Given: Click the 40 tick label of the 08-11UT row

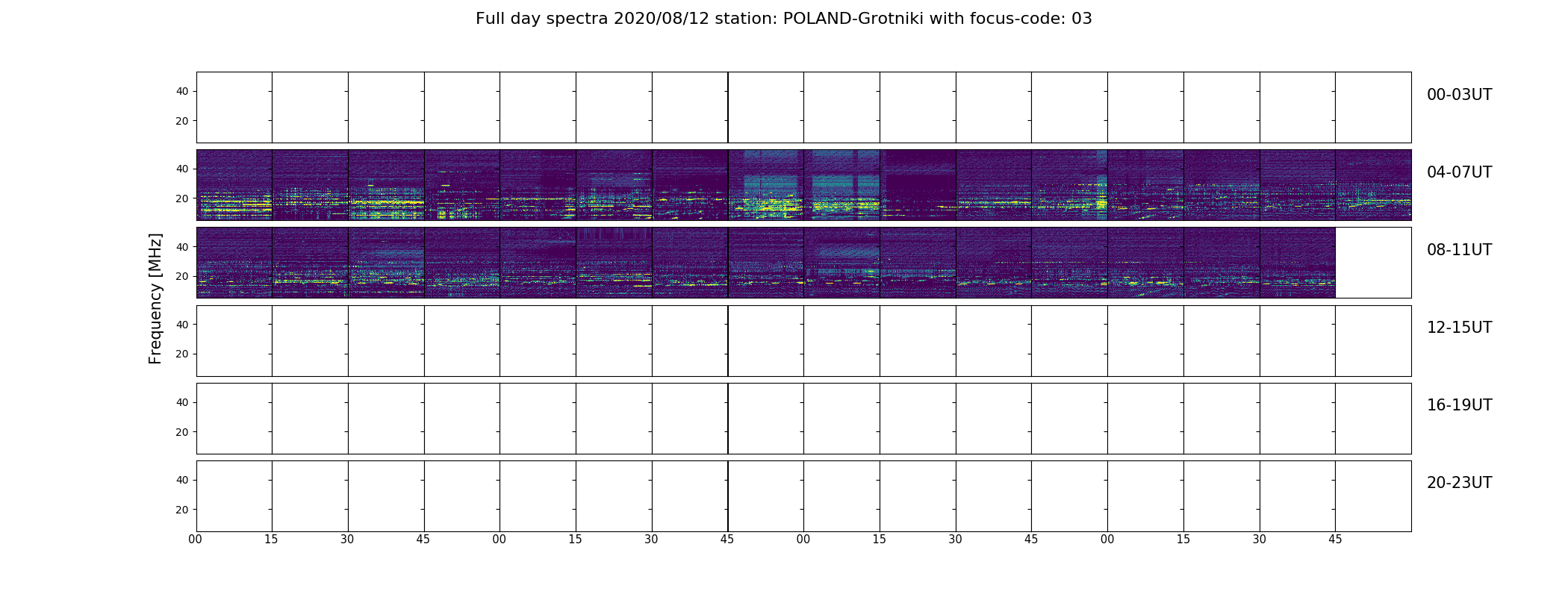Looking at the screenshot, I should click(181, 247).
